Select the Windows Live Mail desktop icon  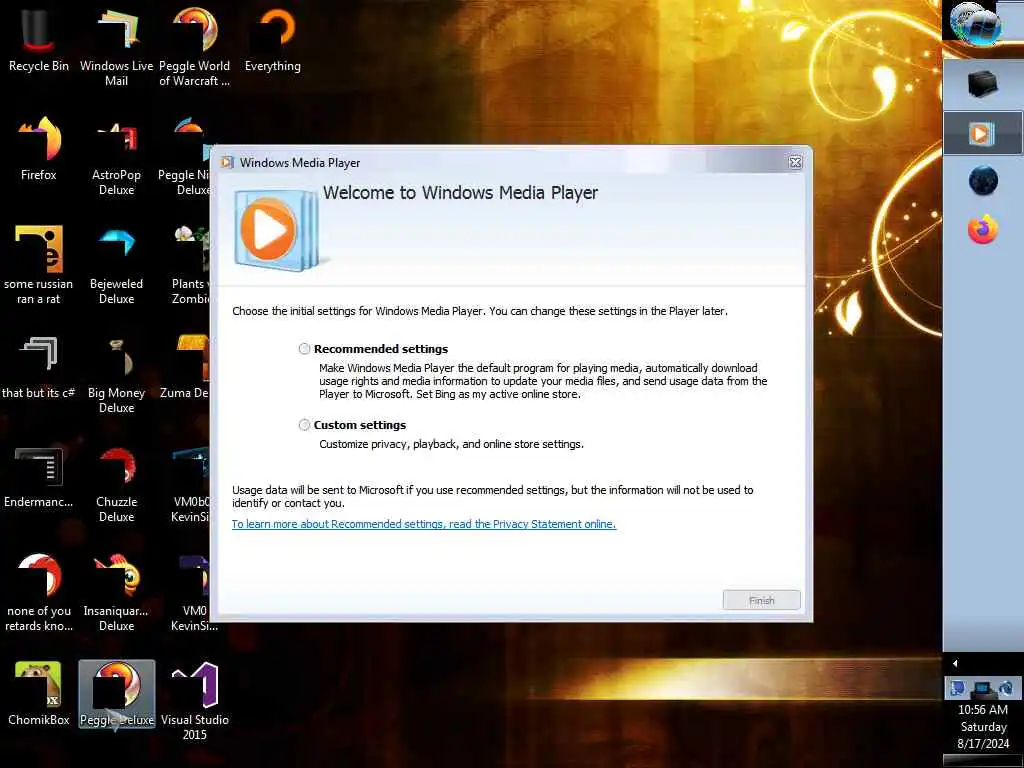pyautogui.click(x=116, y=47)
